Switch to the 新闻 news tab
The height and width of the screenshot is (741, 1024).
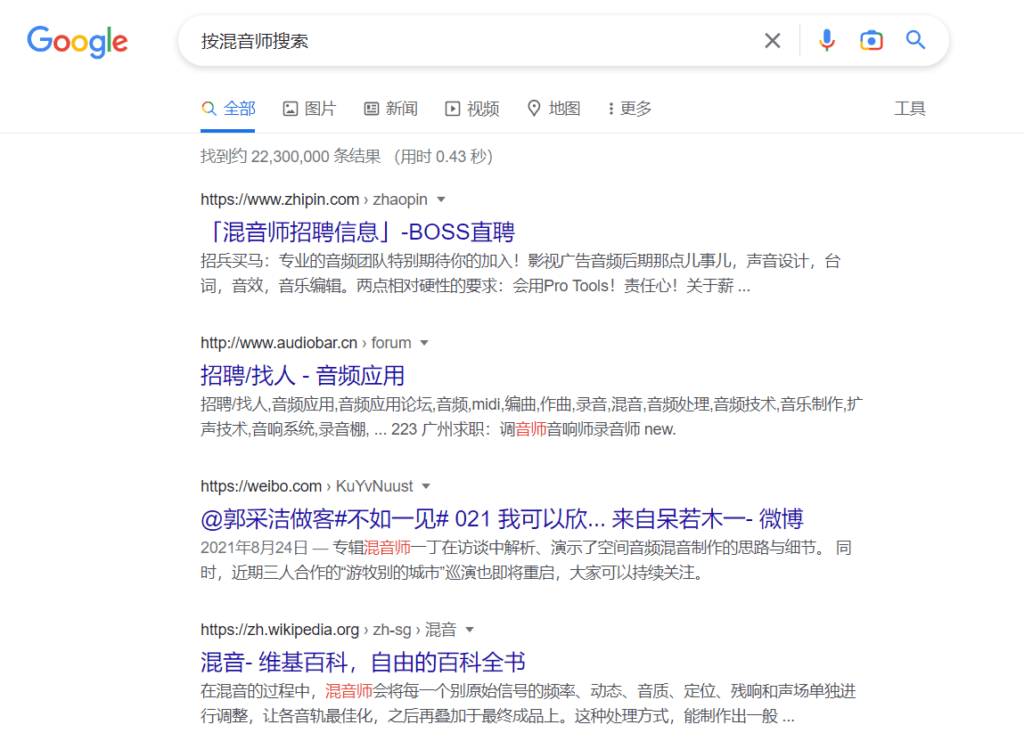(390, 109)
